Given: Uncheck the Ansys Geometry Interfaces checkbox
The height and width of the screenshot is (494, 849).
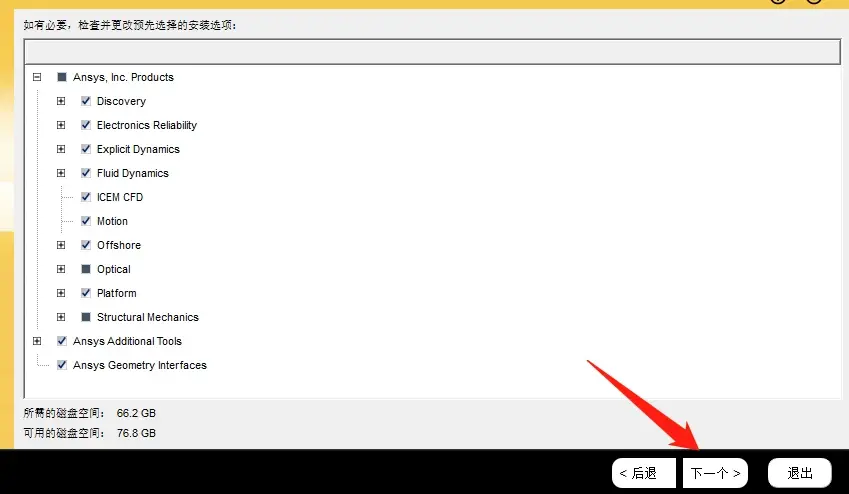Looking at the screenshot, I should point(62,365).
